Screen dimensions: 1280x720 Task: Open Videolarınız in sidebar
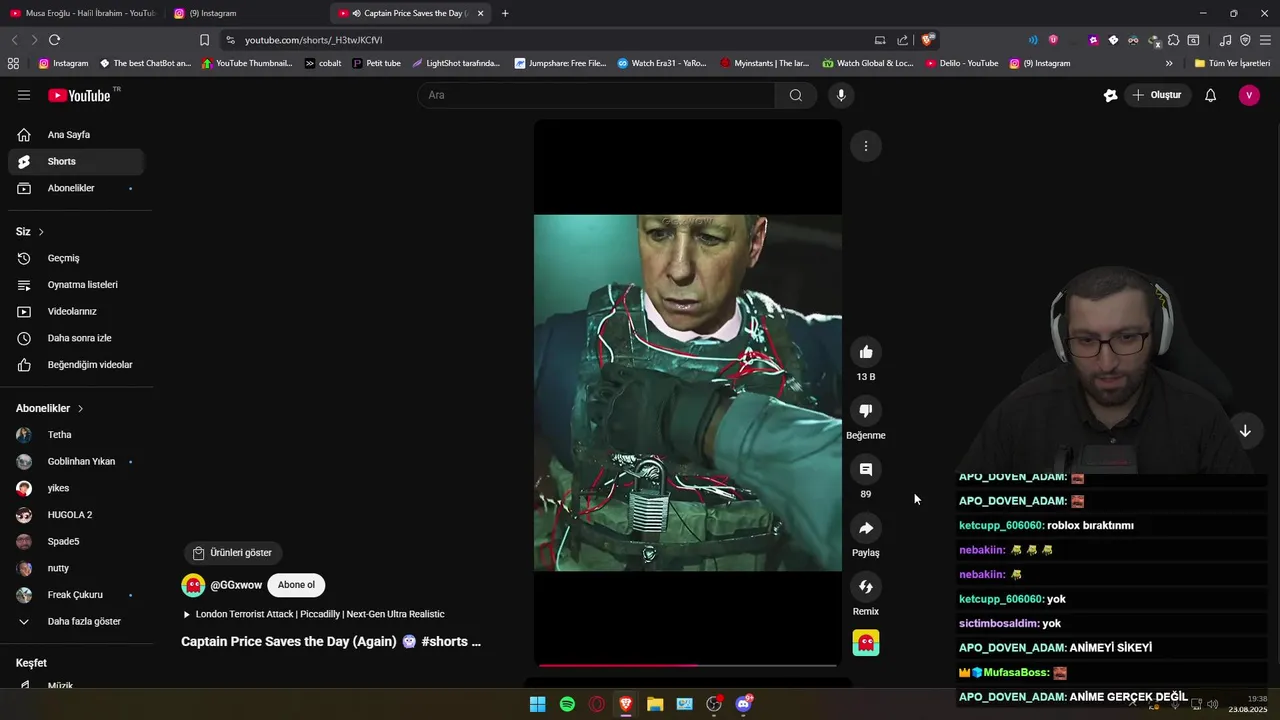76,311
